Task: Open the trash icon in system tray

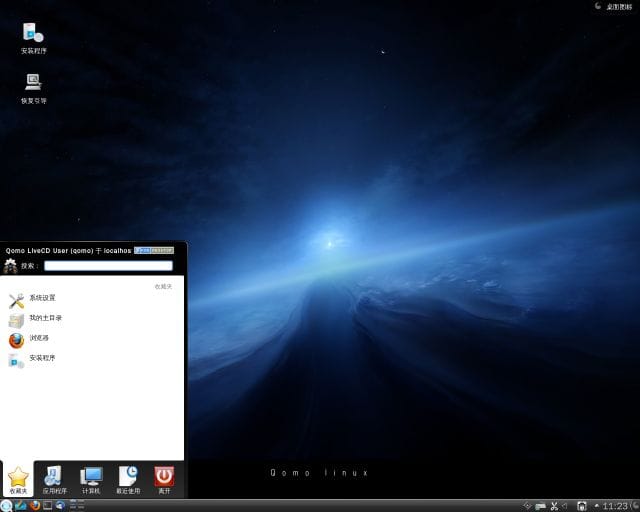Action: [582, 505]
